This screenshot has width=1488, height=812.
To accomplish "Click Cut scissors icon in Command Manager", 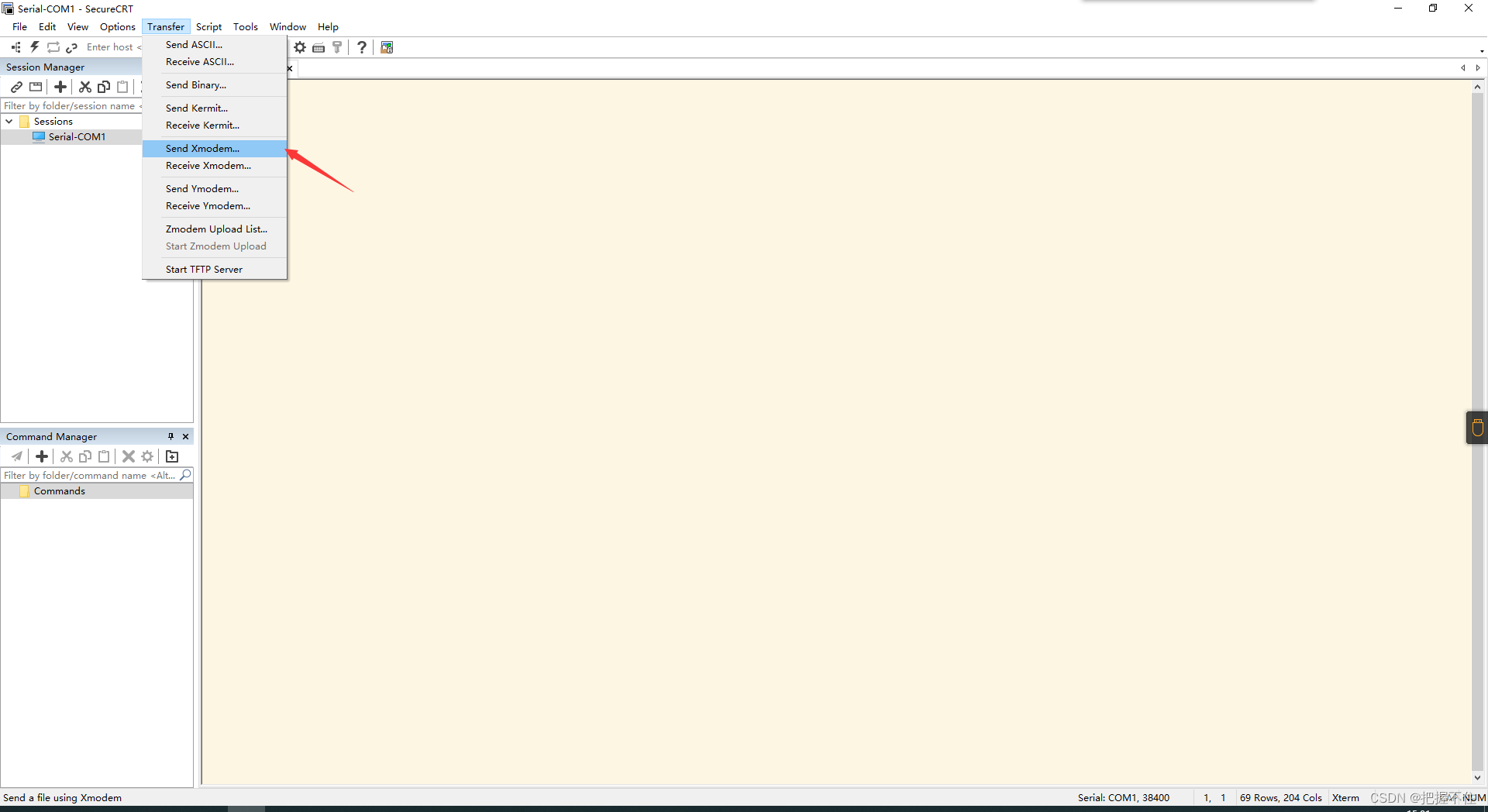I will [x=67, y=456].
